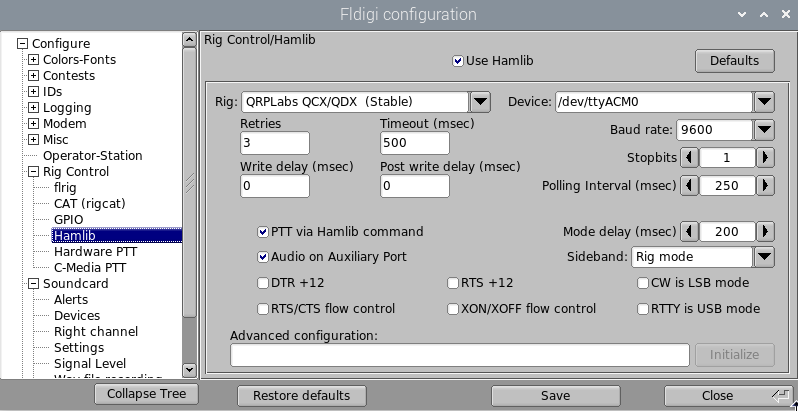The height and width of the screenshot is (411, 798).
Task: Select CAT (rigcat) in the tree
Action: click(91, 204)
